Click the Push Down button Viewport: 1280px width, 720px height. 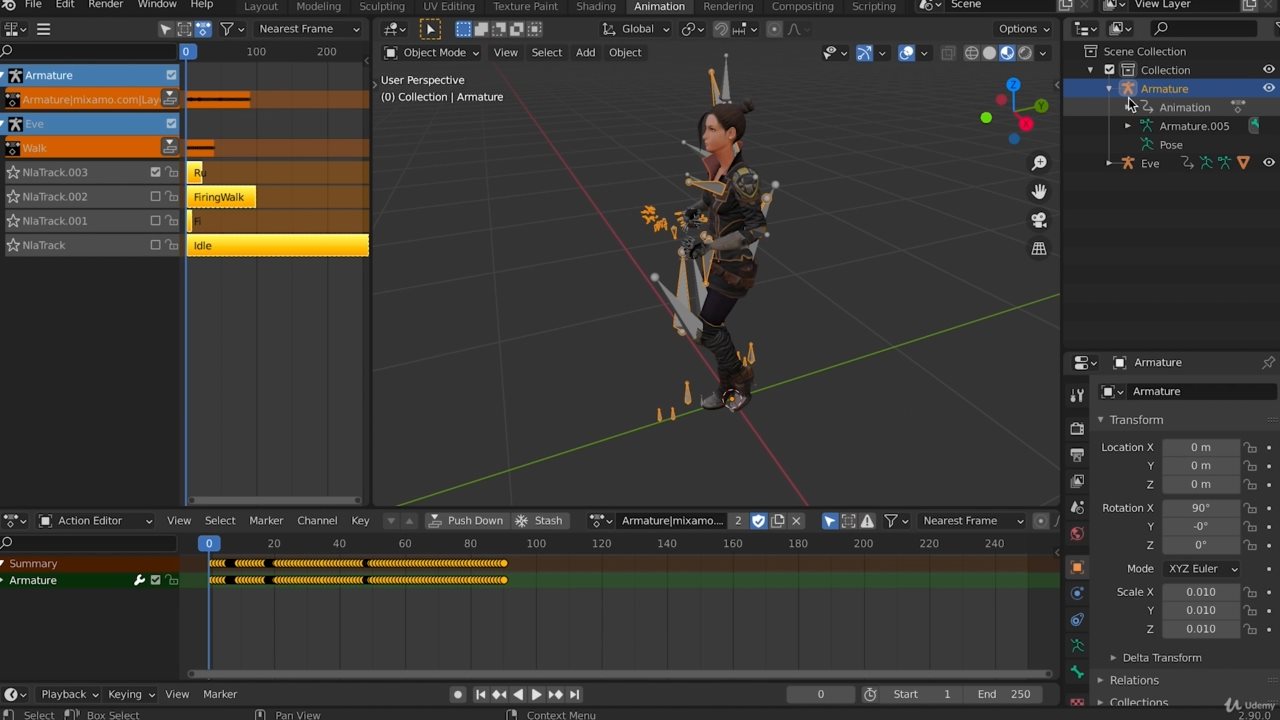465,520
